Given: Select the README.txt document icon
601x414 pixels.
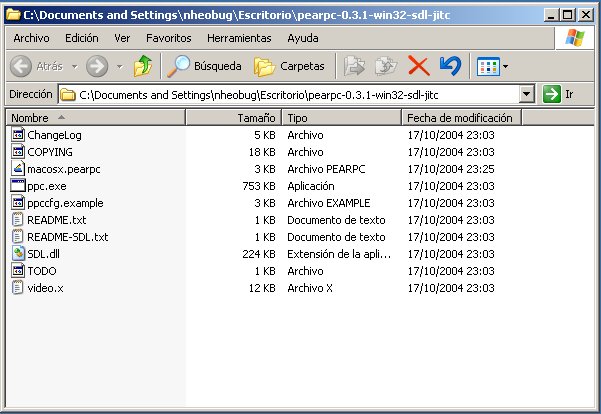Looking at the screenshot, I should coord(17,219).
